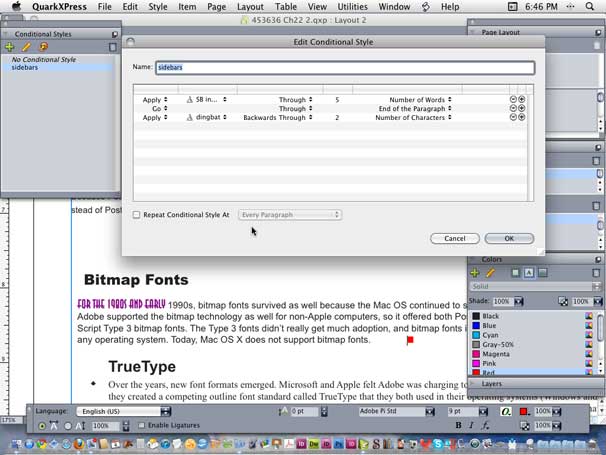Open the Adobe Pi Std font dropdown
The height and width of the screenshot is (455, 606).
(x=397, y=412)
